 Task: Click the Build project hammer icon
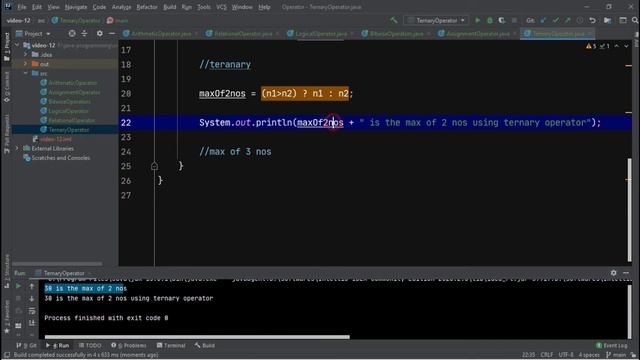tap(393, 20)
